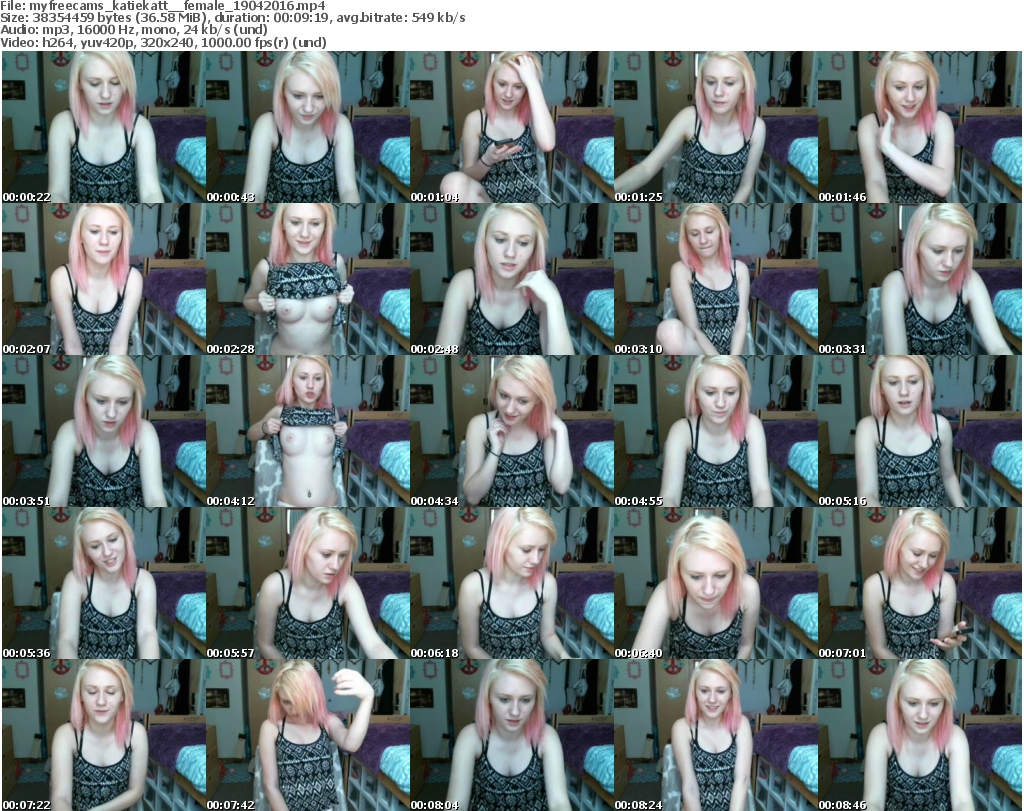Select the Size and duration info line
This screenshot has width=1024, height=811.
233,18
